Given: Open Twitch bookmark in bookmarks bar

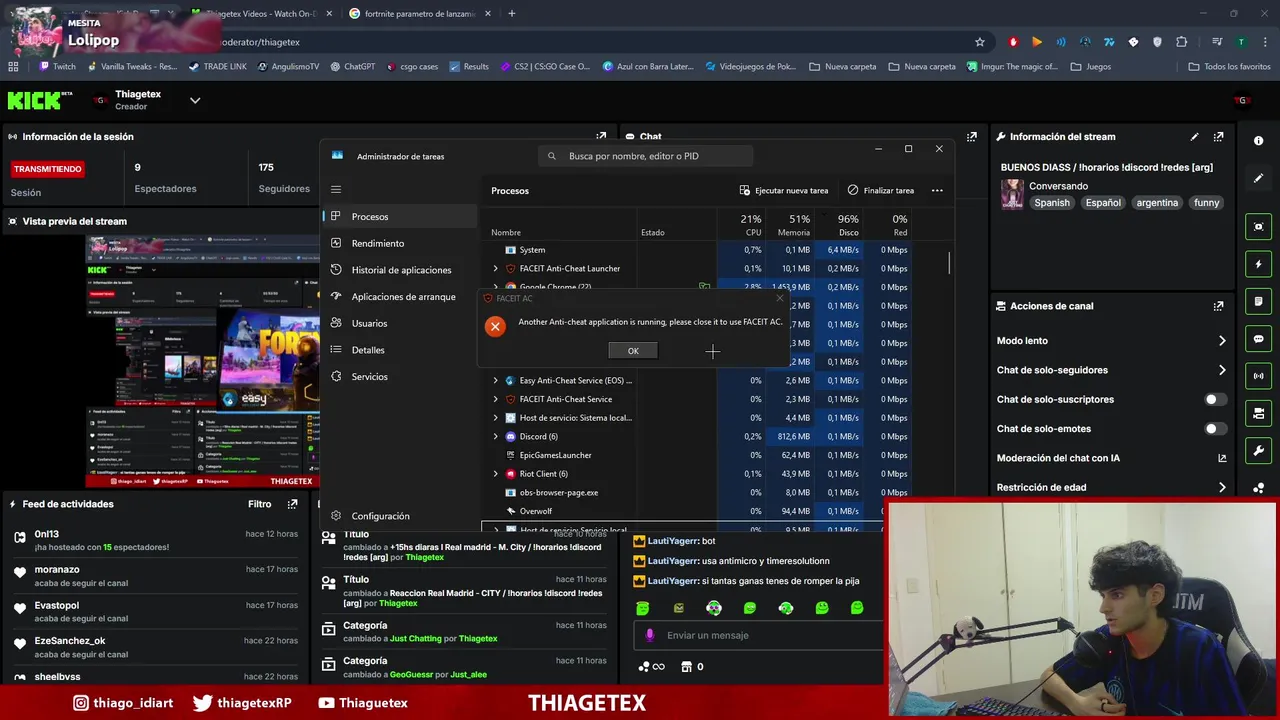Looking at the screenshot, I should tap(57, 67).
